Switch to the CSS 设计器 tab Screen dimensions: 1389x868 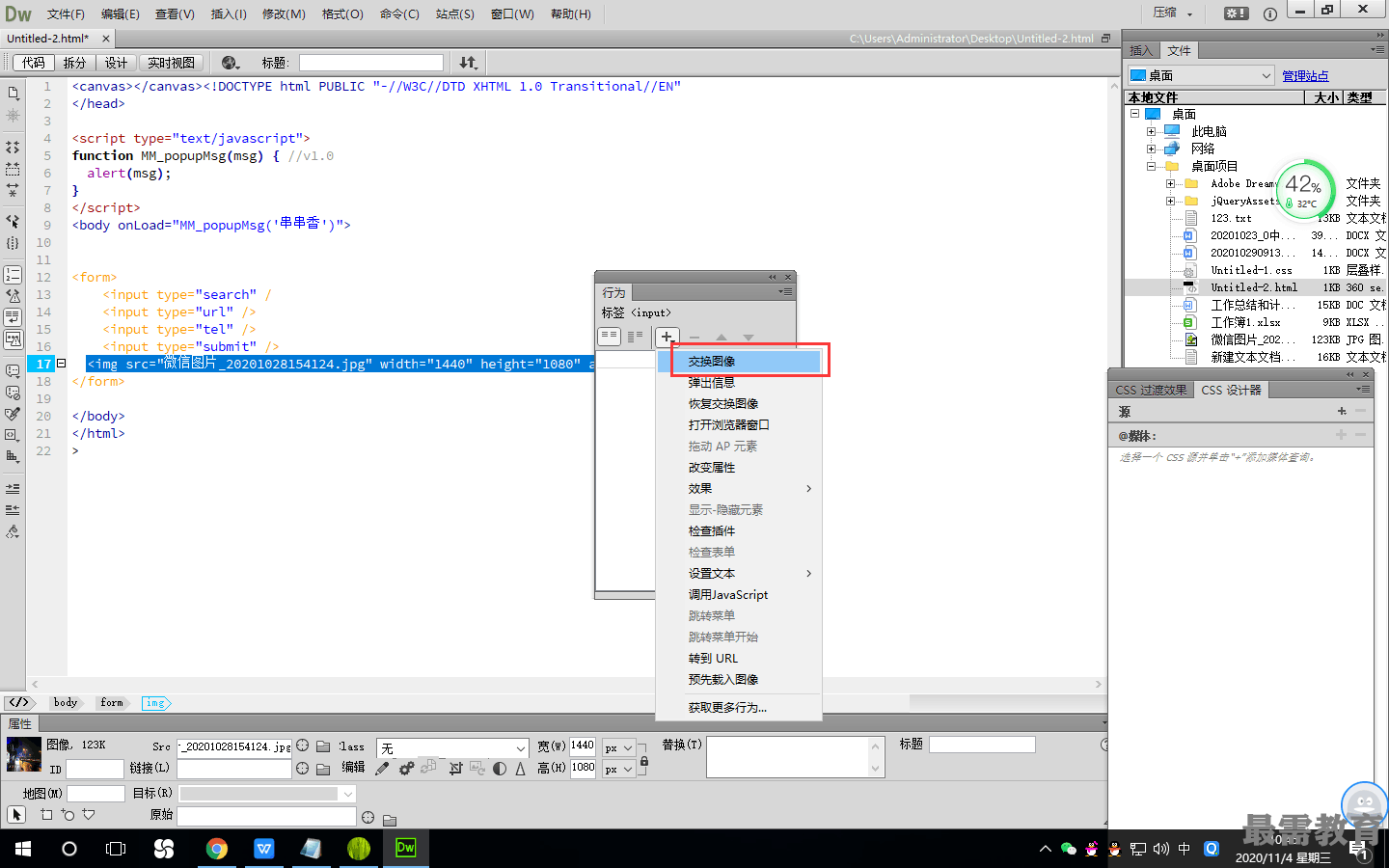coord(1231,391)
